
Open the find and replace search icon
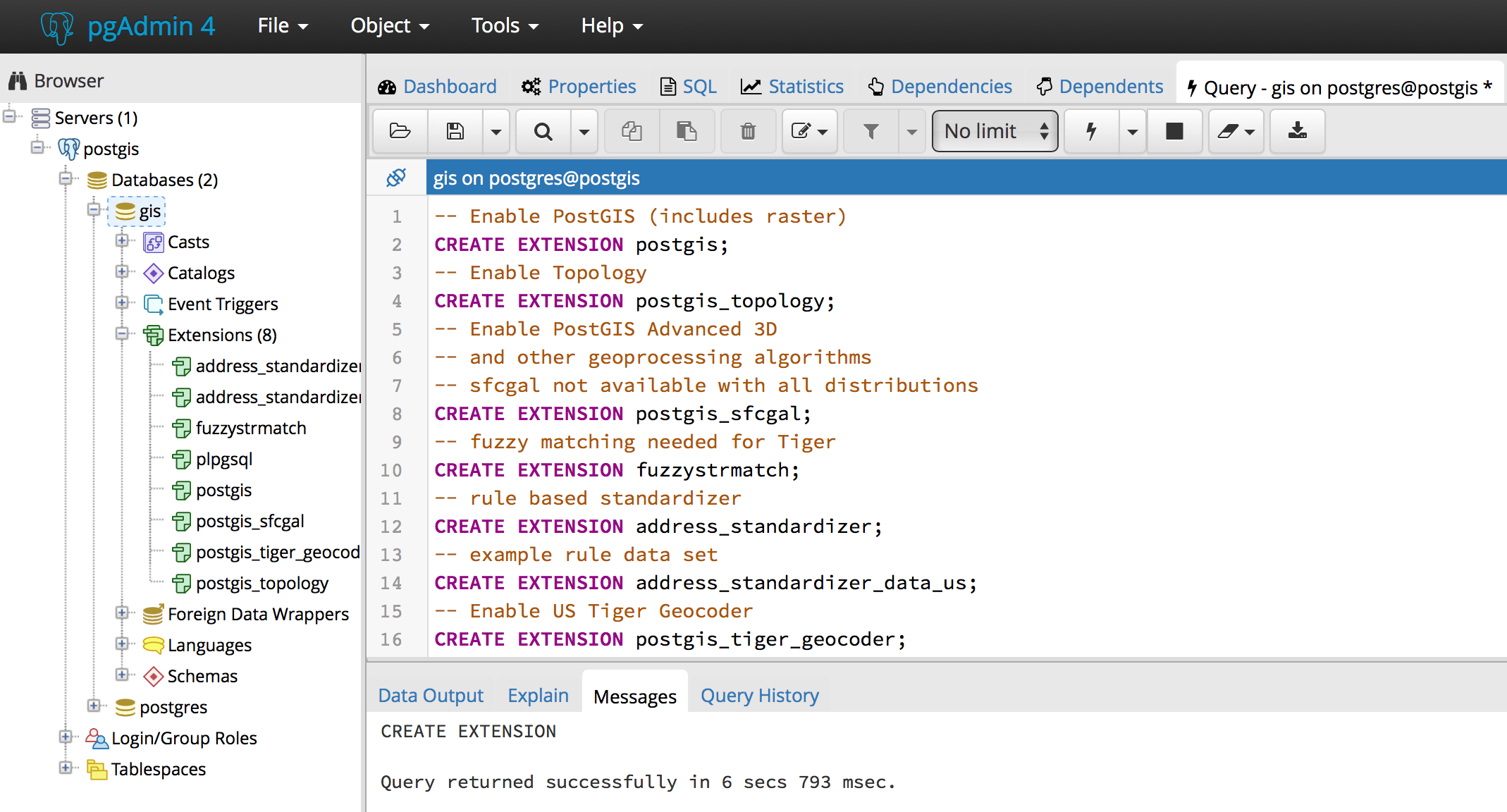[x=542, y=131]
